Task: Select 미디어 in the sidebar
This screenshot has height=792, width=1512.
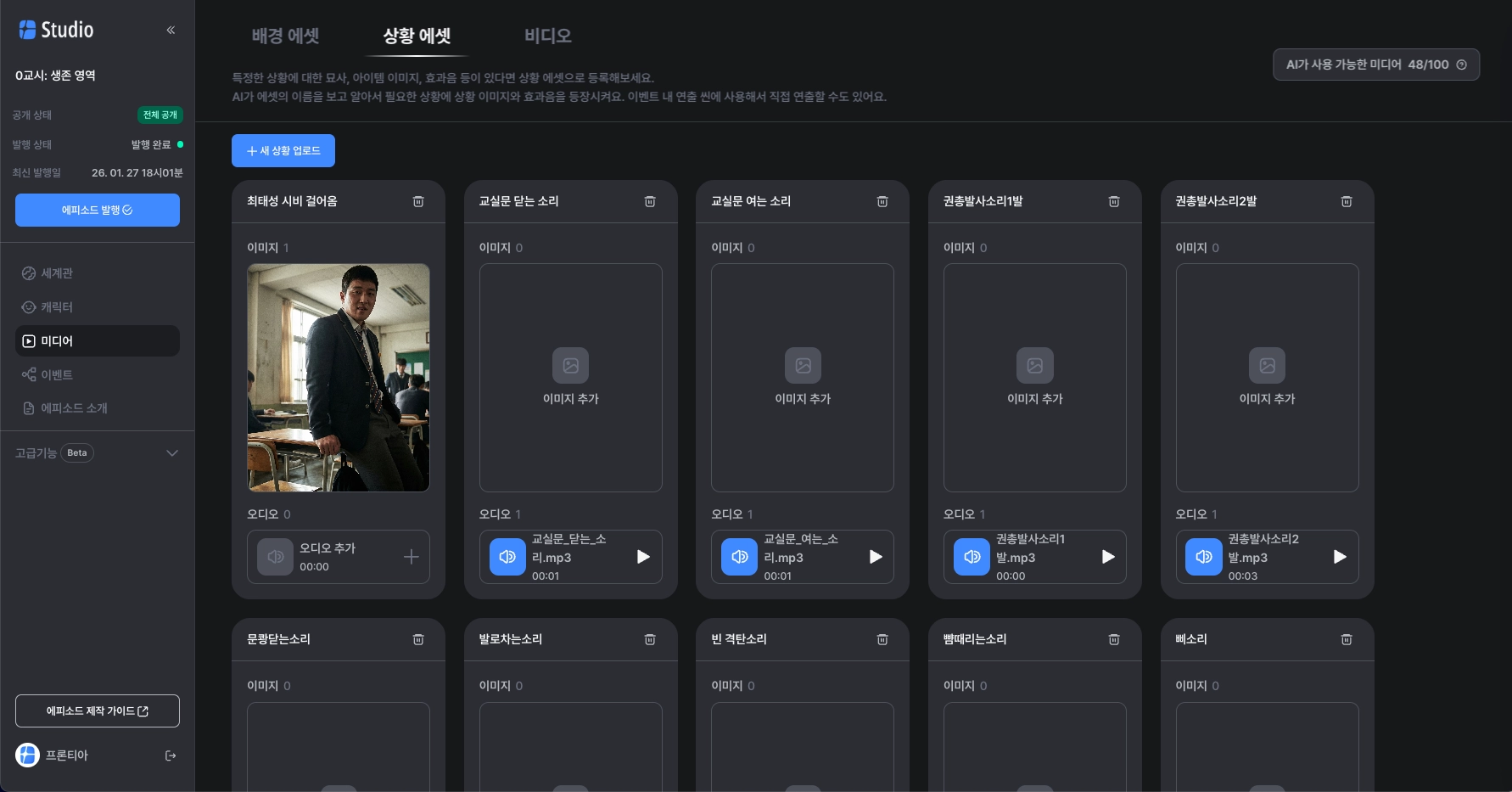Action: [x=98, y=341]
